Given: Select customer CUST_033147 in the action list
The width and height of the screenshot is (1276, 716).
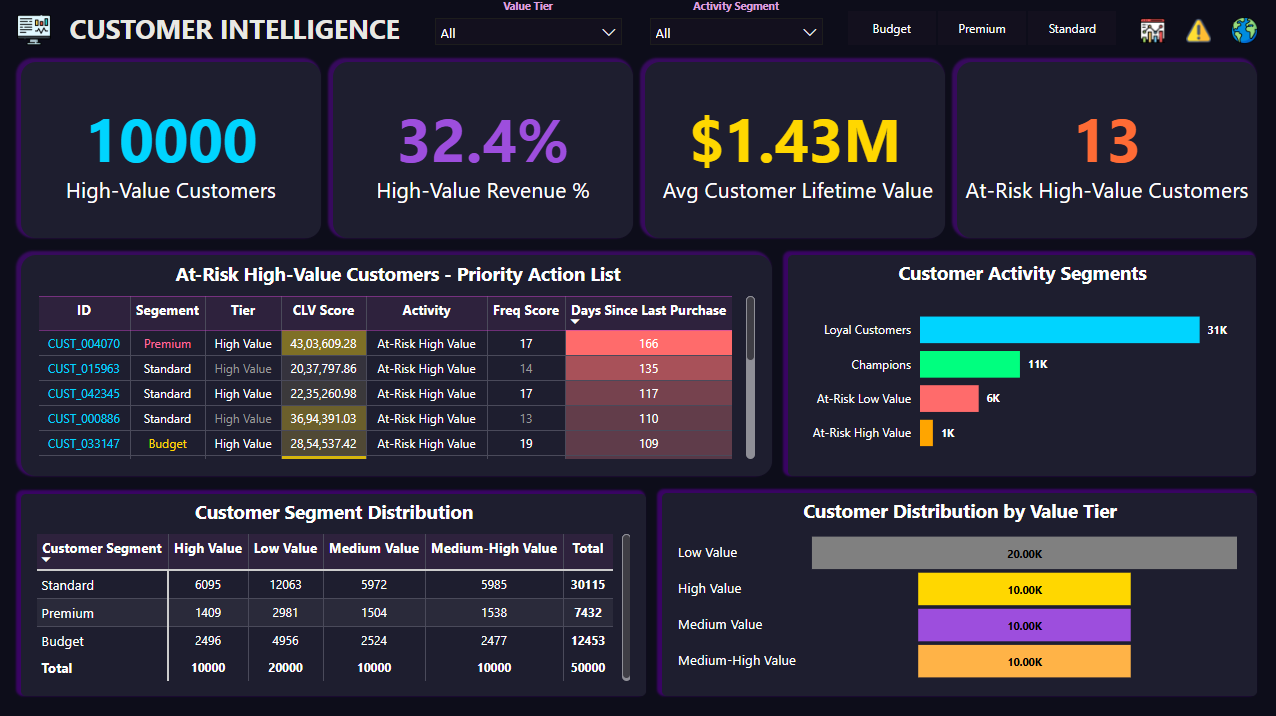Looking at the screenshot, I should tap(83, 443).
